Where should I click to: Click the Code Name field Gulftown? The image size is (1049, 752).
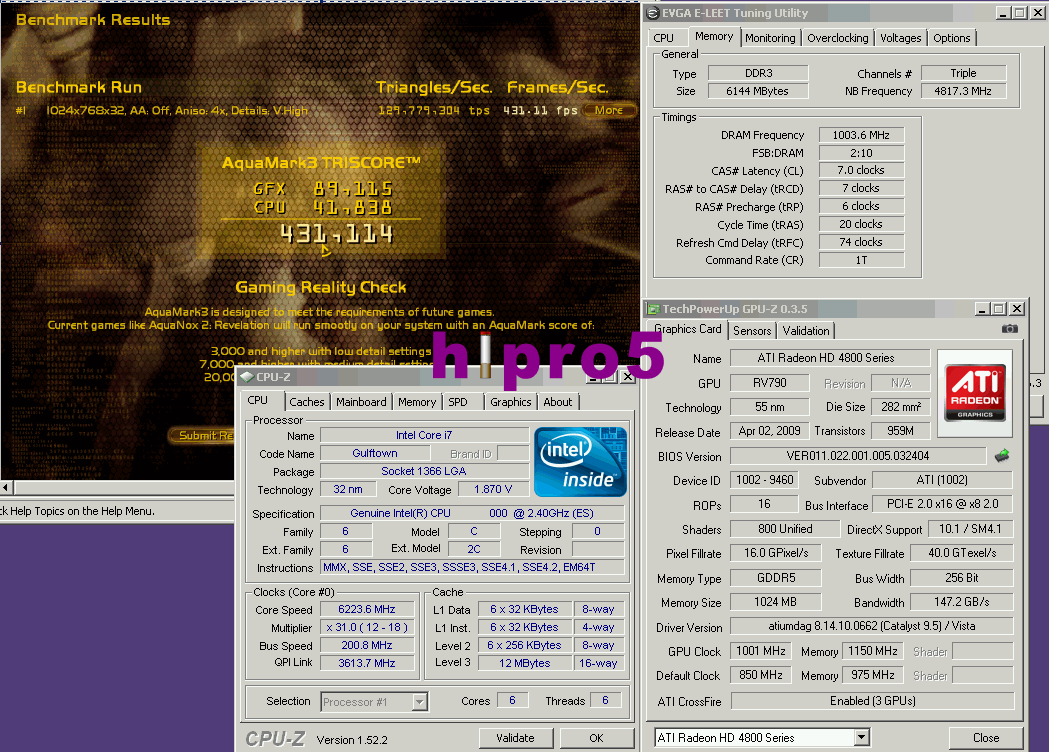375,453
